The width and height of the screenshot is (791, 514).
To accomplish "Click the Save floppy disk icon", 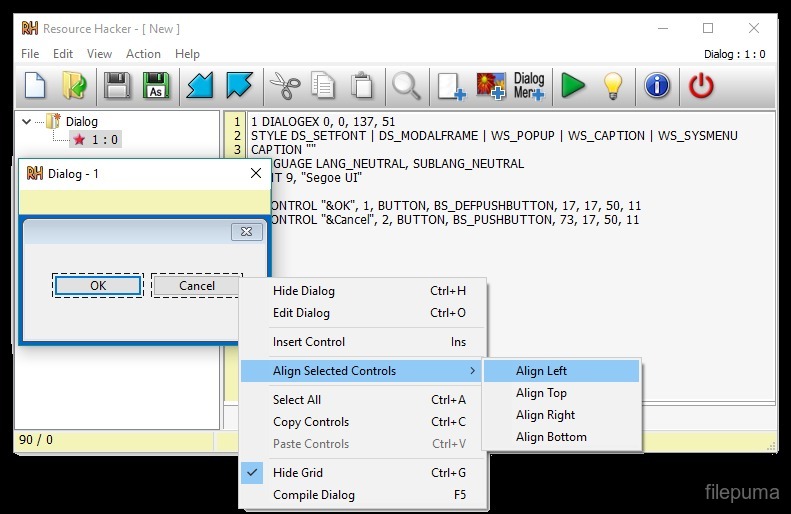I will [118, 86].
